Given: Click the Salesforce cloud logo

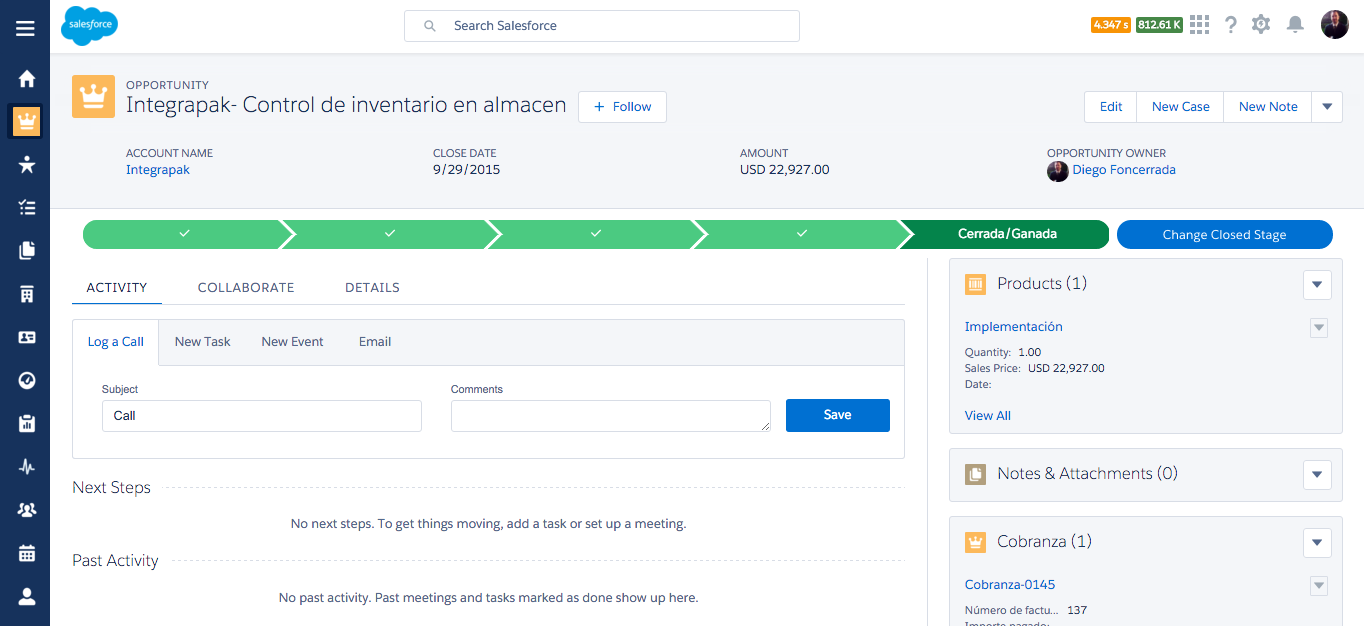Looking at the screenshot, I should [x=89, y=25].
